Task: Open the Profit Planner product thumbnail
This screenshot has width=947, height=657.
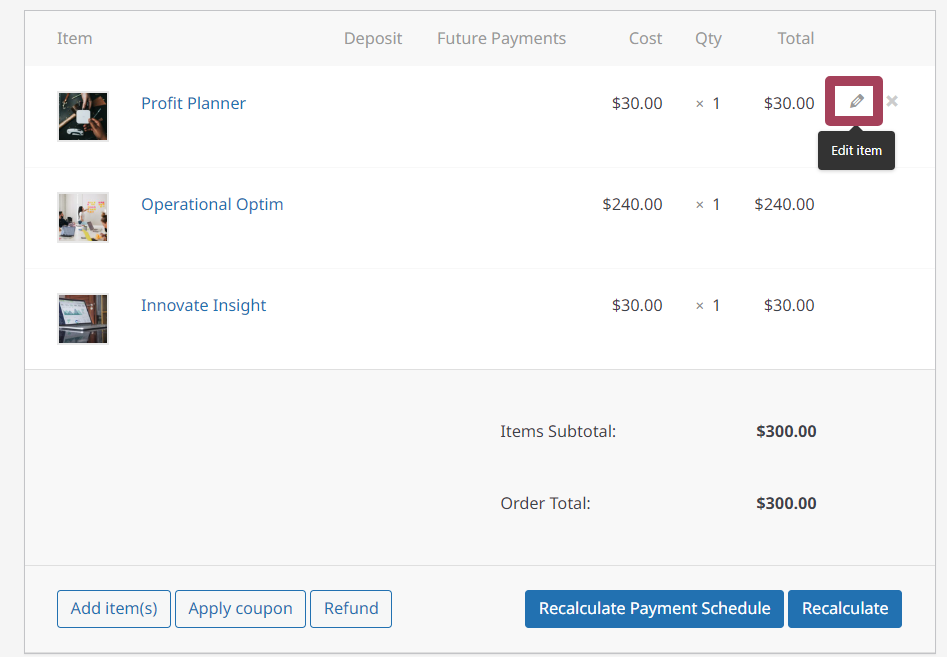Action: coord(83,116)
